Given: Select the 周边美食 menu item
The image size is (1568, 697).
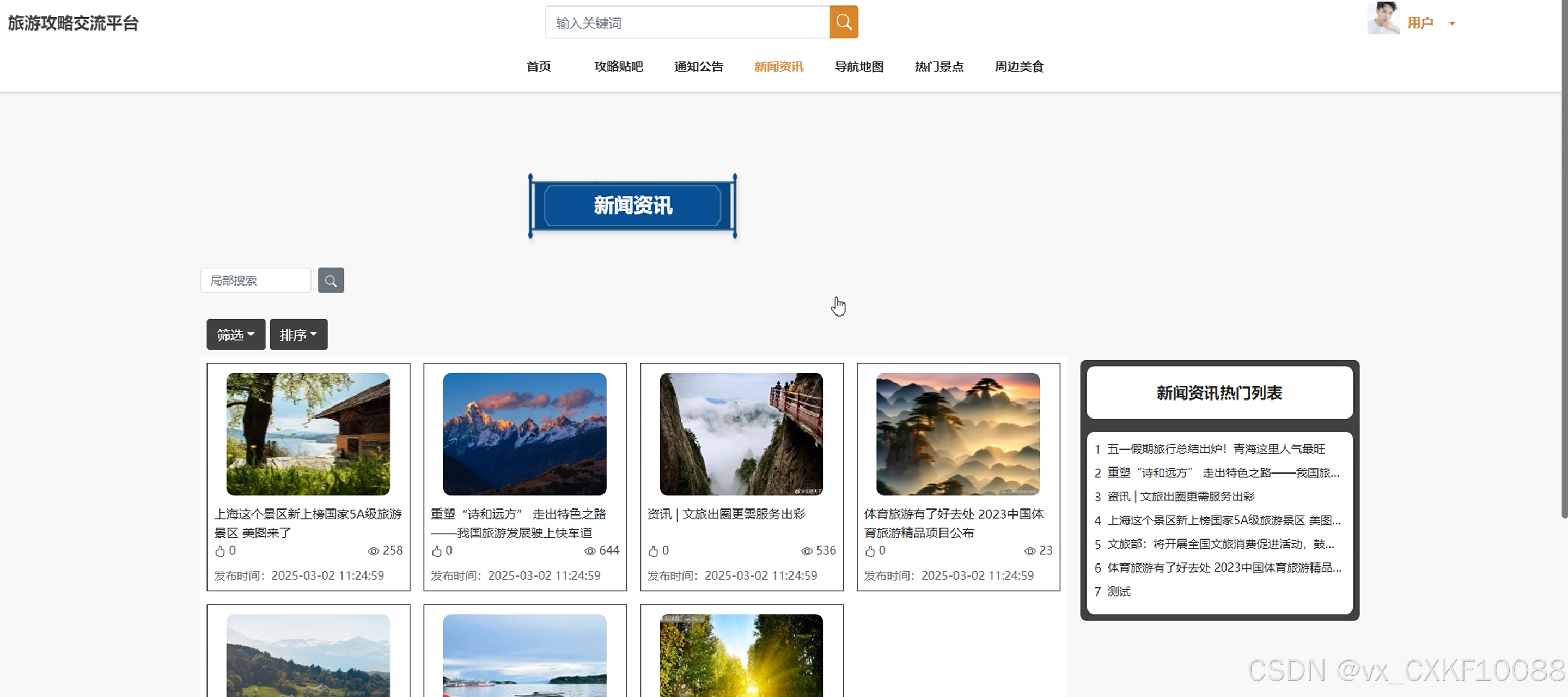Looking at the screenshot, I should tap(1019, 66).
